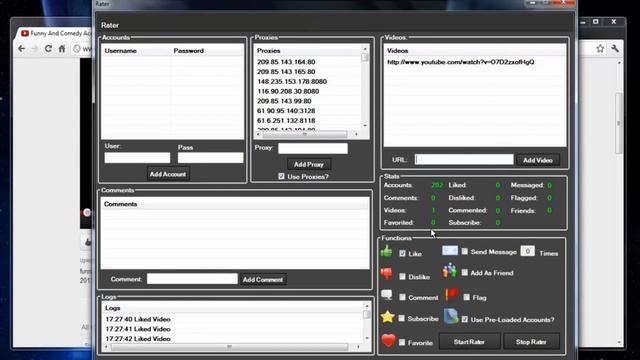This screenshot has height=360, width=640.
Task: Click the Proxy input field
Action: [313, 149]
